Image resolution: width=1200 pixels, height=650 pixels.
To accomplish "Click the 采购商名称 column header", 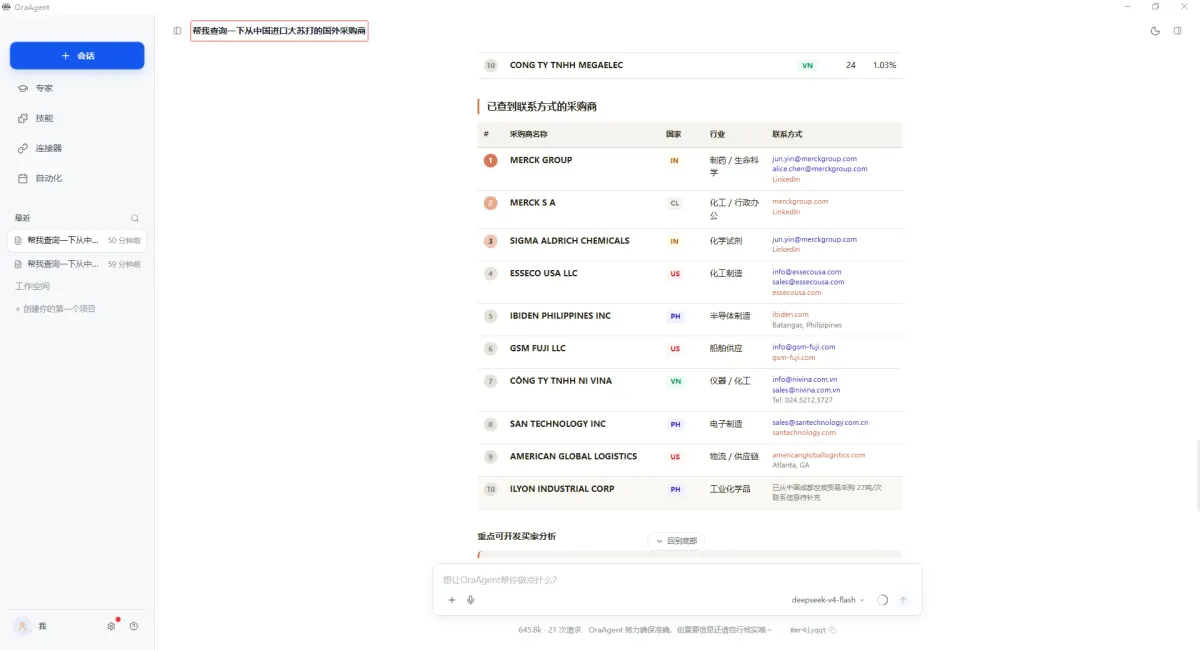I will (529, 134).
